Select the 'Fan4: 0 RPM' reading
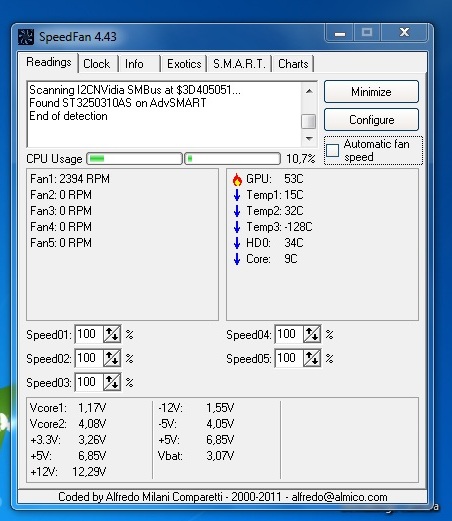This screenshot has height=521, width=452. tap(61, 227)
